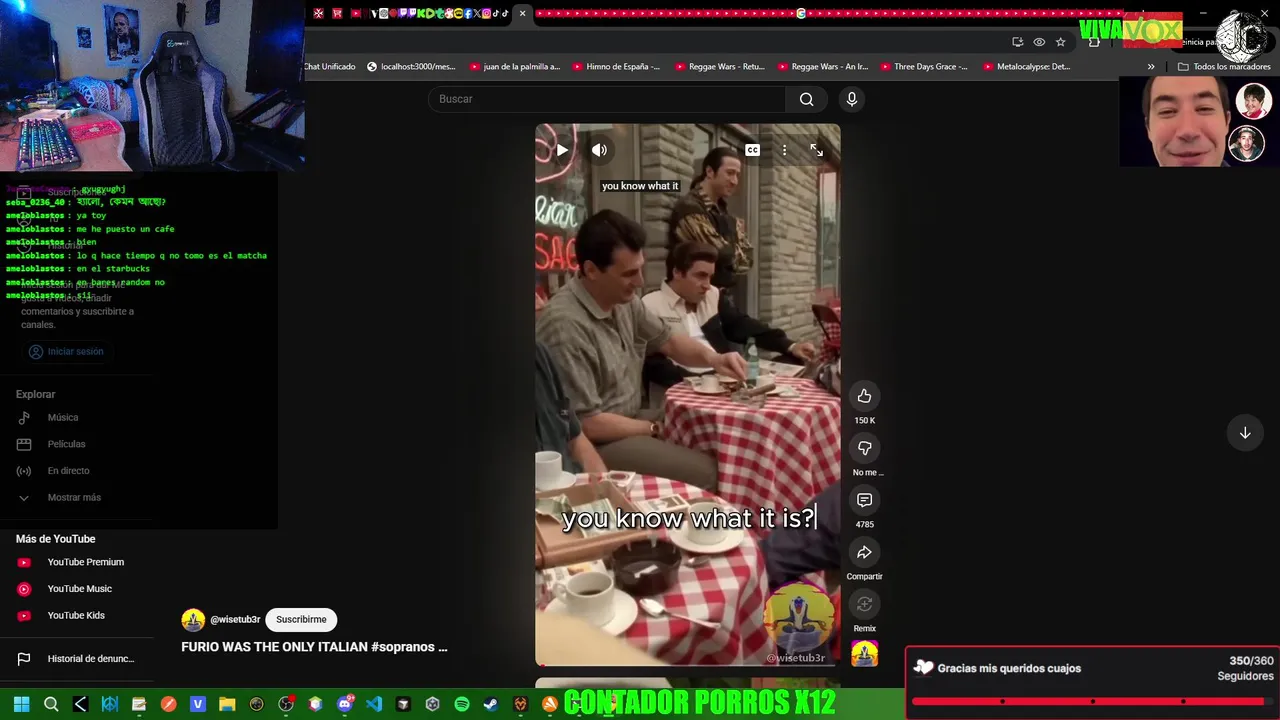Click the YouTube Buscar search field
The width and height of the screenshot is (1280, 720).
point(607,99)
